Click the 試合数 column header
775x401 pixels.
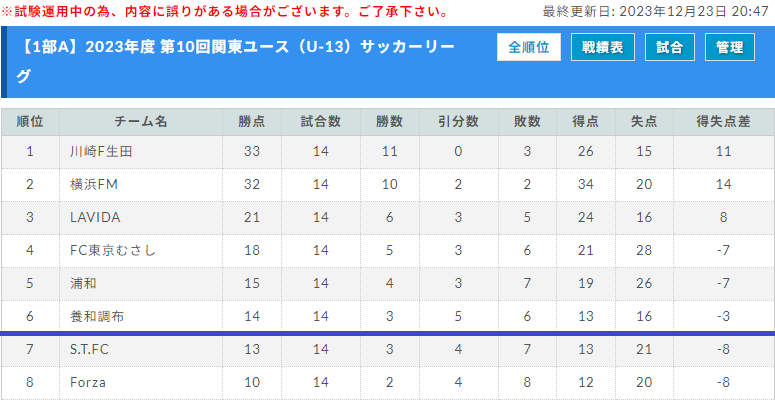click(321, 122)
